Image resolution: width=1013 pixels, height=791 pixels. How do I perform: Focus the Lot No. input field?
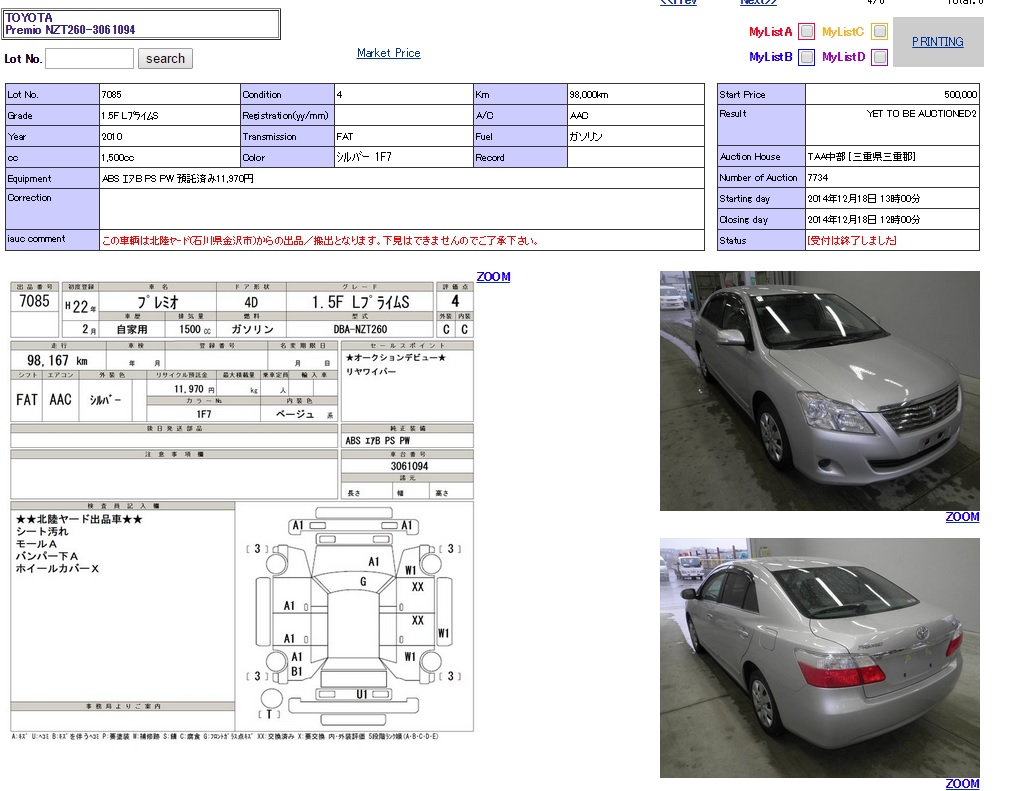[x=89, y=58]
